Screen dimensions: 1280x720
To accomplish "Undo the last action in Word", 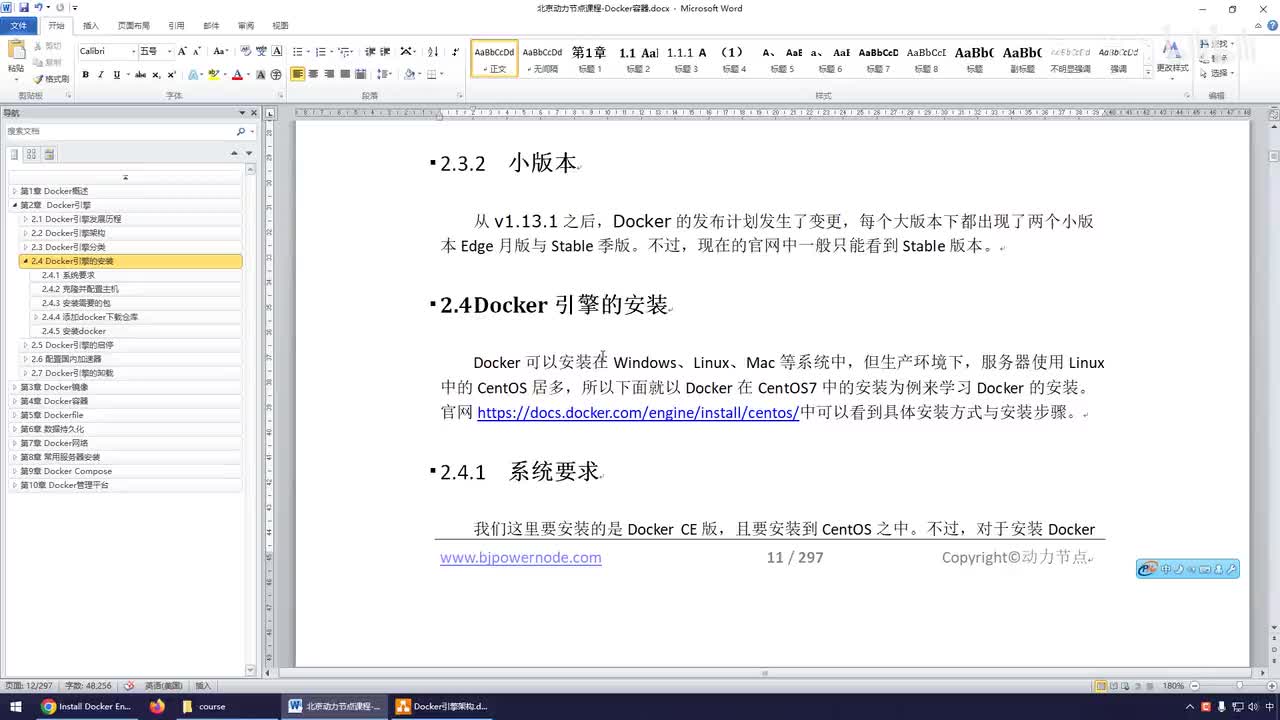I will (39, 8).
